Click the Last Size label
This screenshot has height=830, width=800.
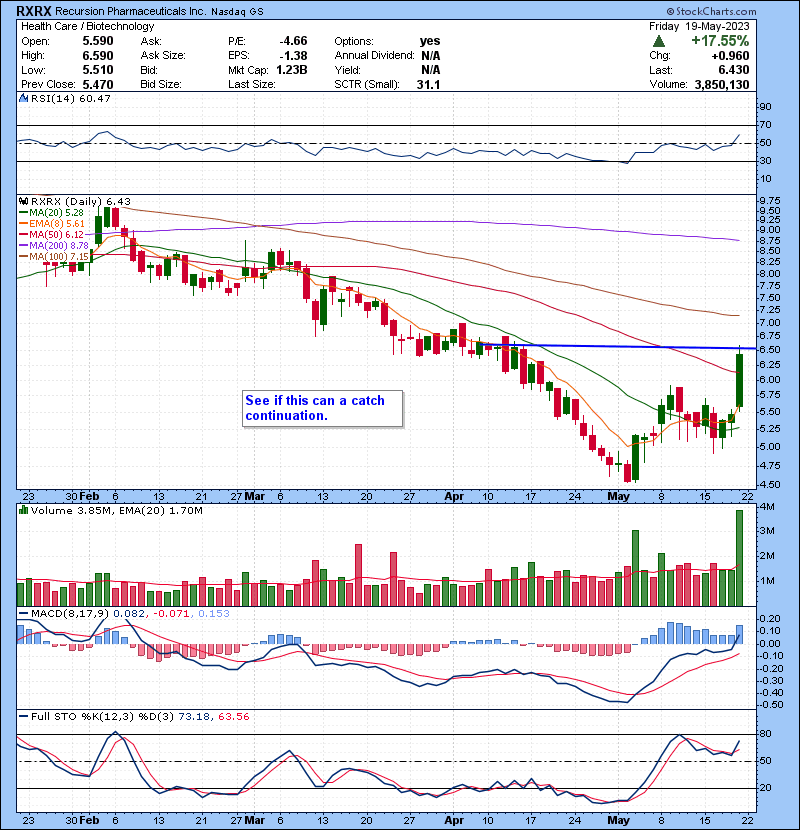point(252,85)
